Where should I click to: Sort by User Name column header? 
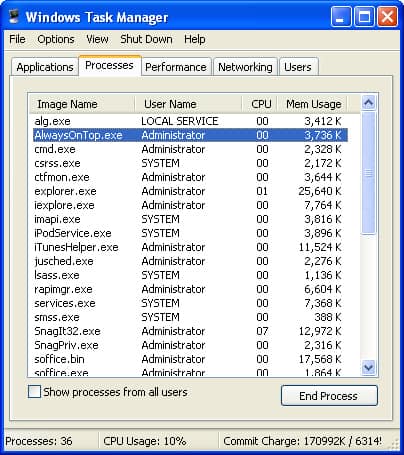(188, 104)
